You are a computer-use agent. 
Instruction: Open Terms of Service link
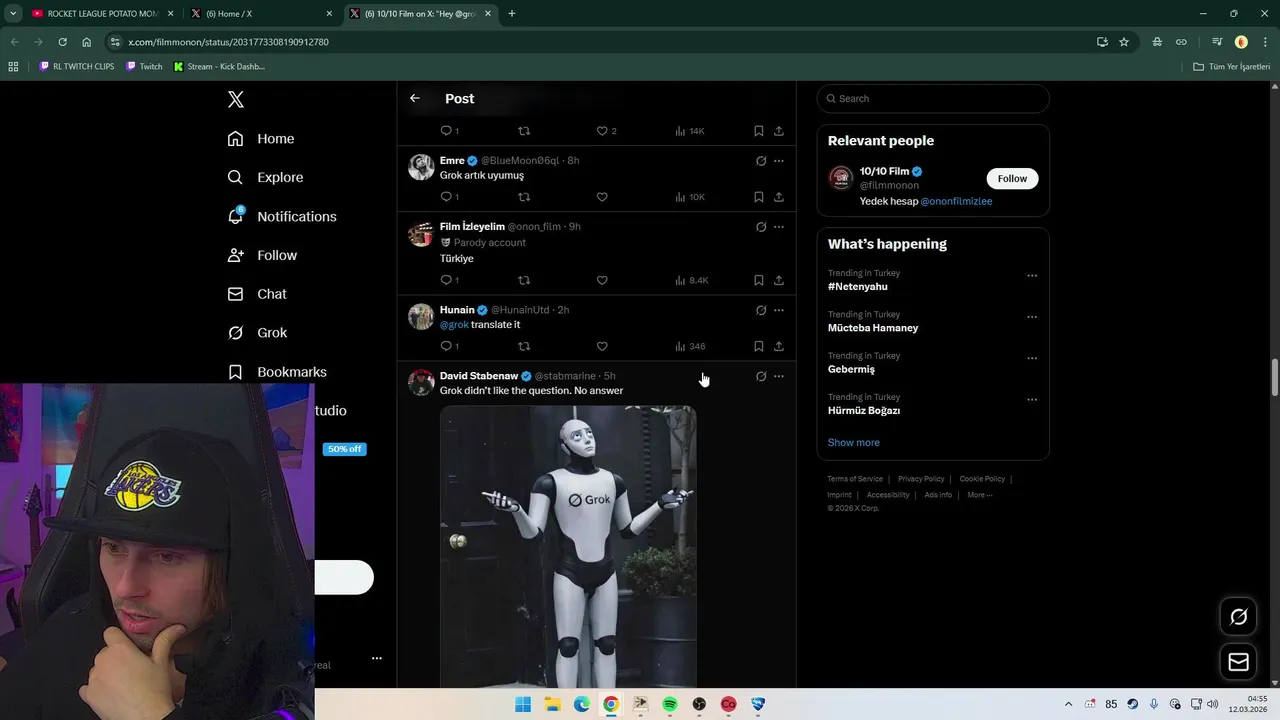(855, 479)
